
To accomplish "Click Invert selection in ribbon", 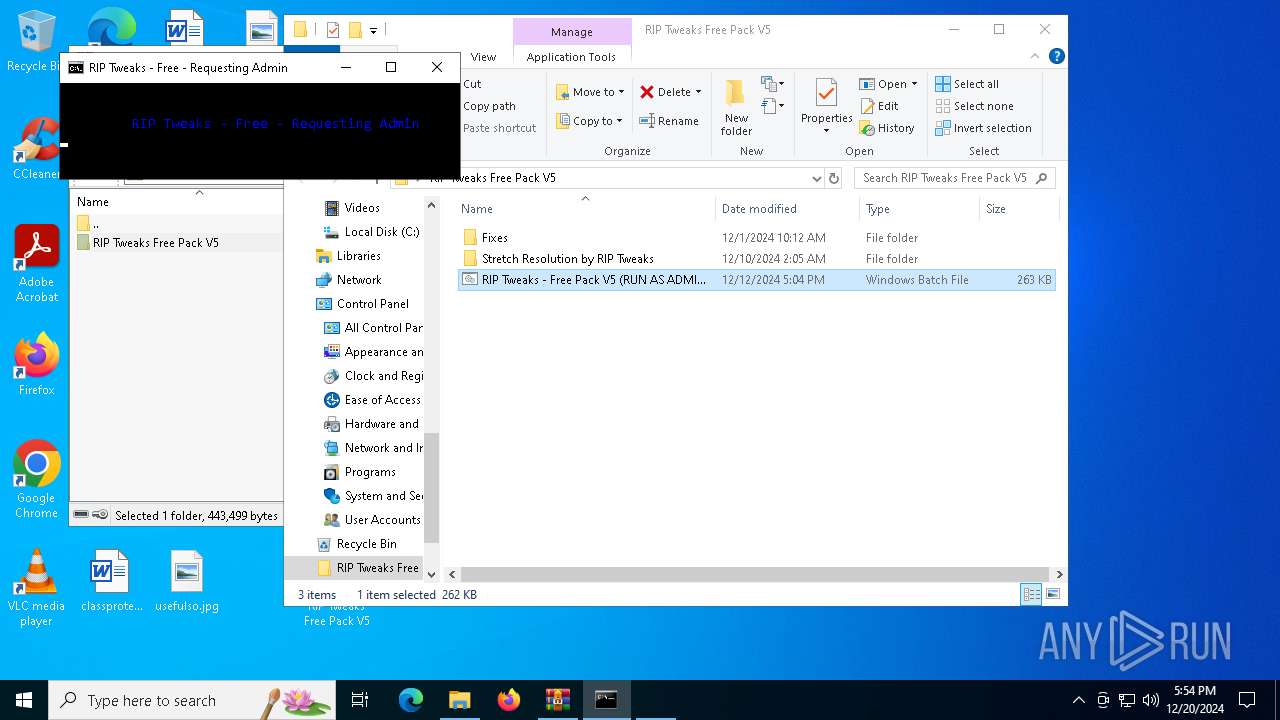I will [x=983, y=128].
